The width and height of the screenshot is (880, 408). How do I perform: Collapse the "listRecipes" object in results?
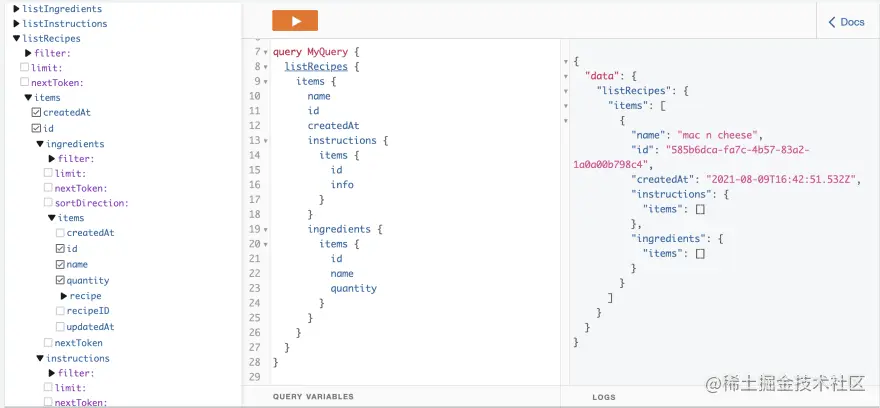[x=566, y=90]
